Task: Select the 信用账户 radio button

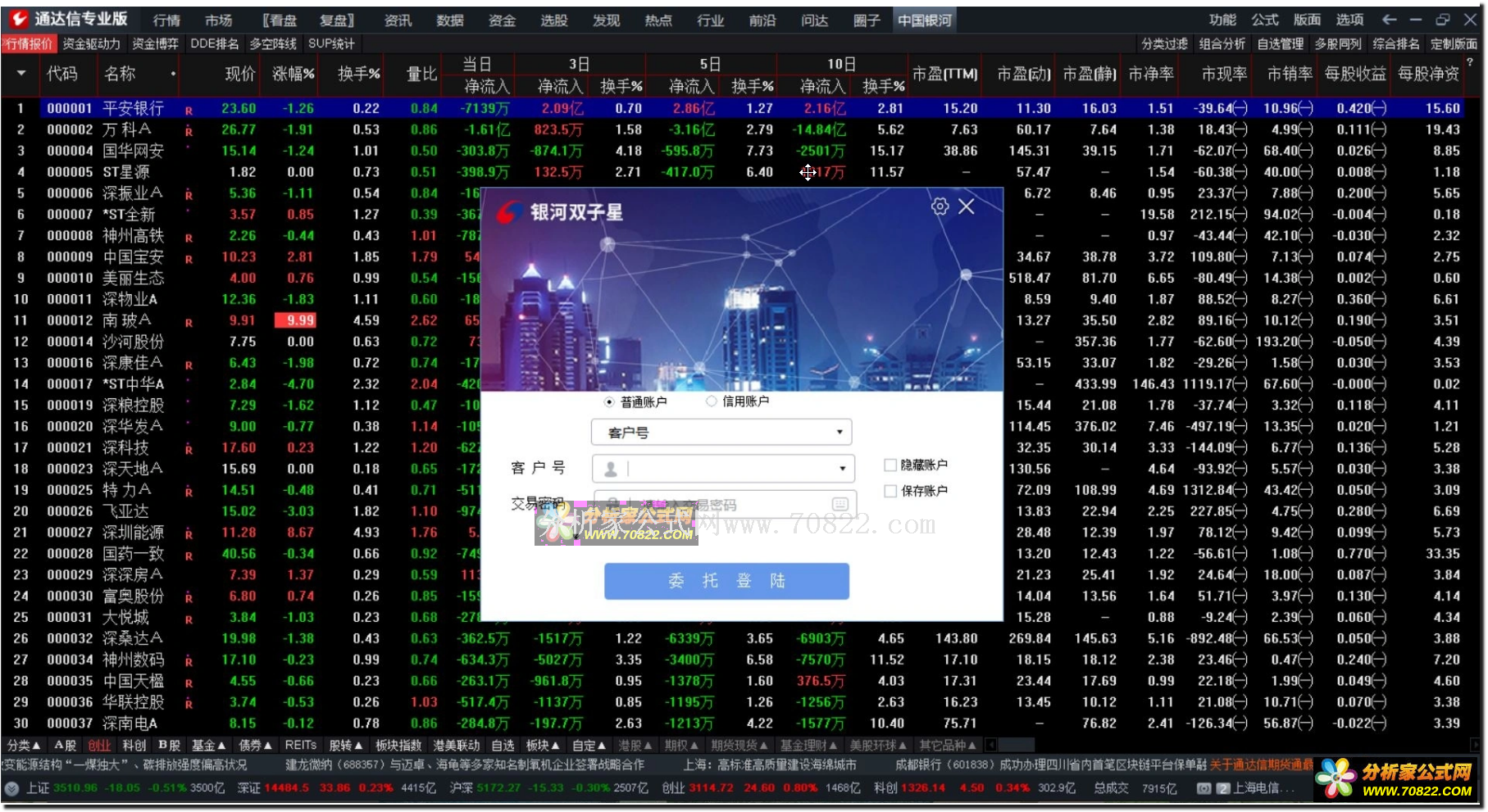Action: point(711,401)
